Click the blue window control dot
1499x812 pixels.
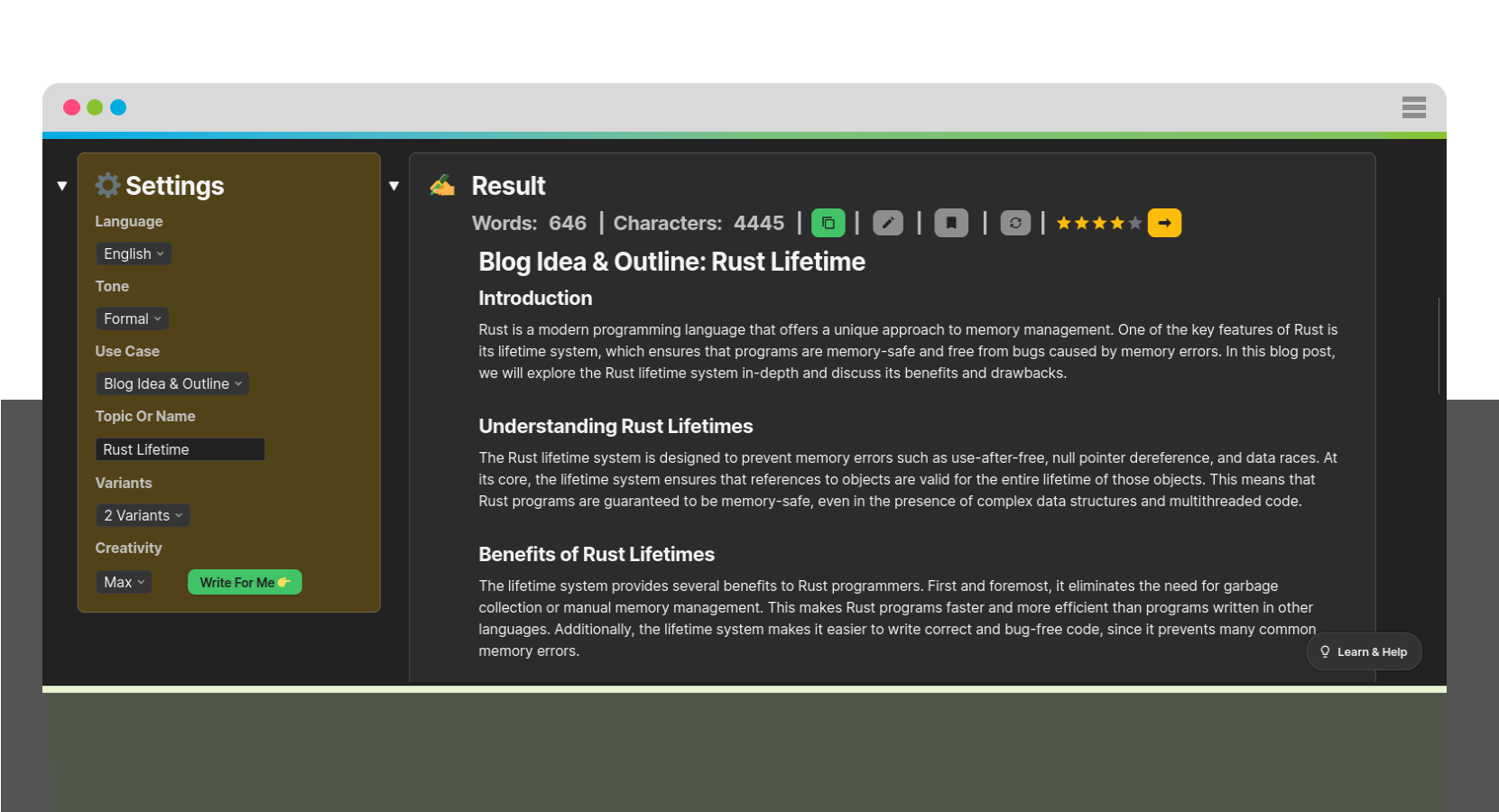click(118, 107)
